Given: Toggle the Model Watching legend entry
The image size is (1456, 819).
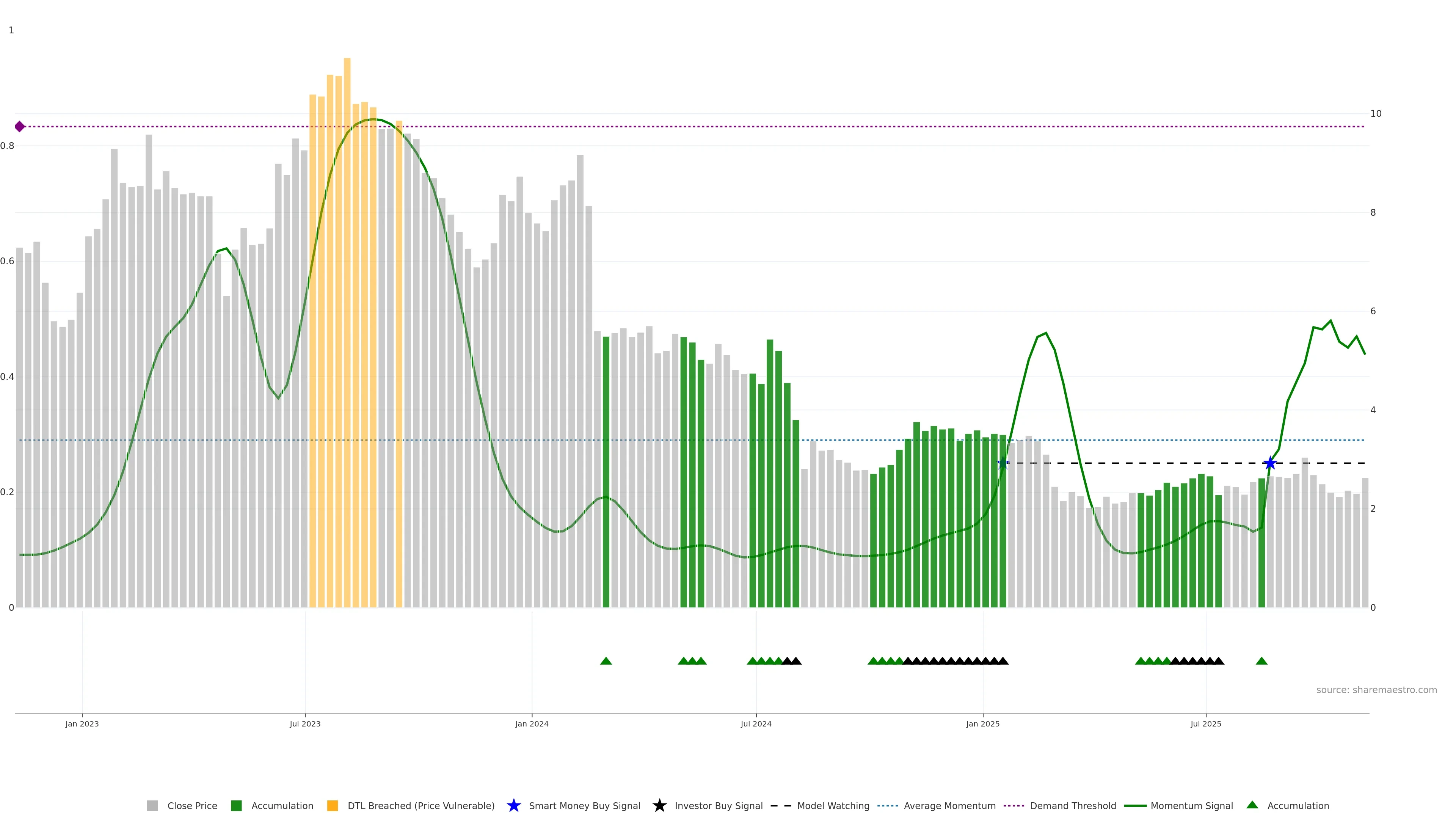Looking at the screenshot, I should tap(833, 805).
